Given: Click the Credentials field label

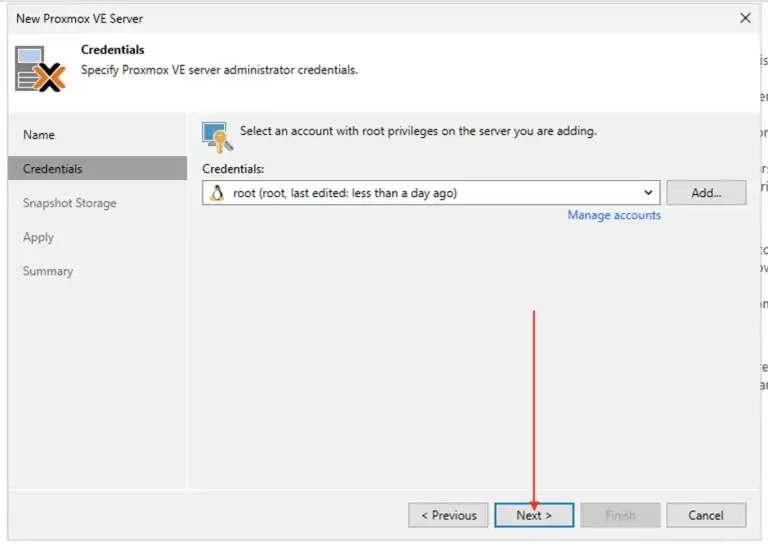Looking at the screenshot, I should tap(233, 169).
